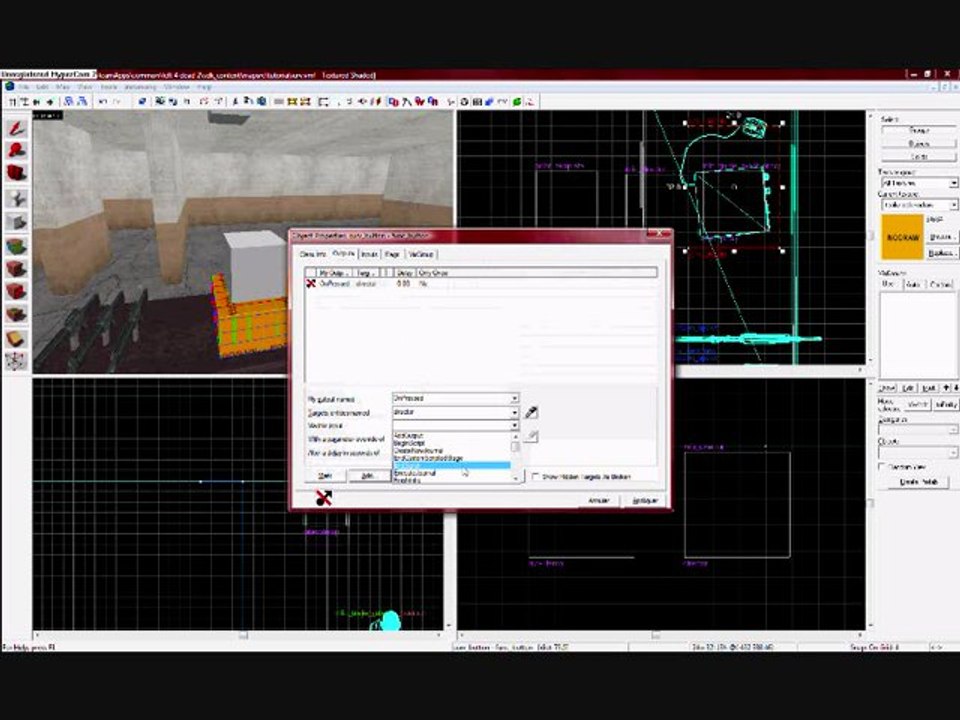Toggle the Random yaw checkbox

point(882,467)
